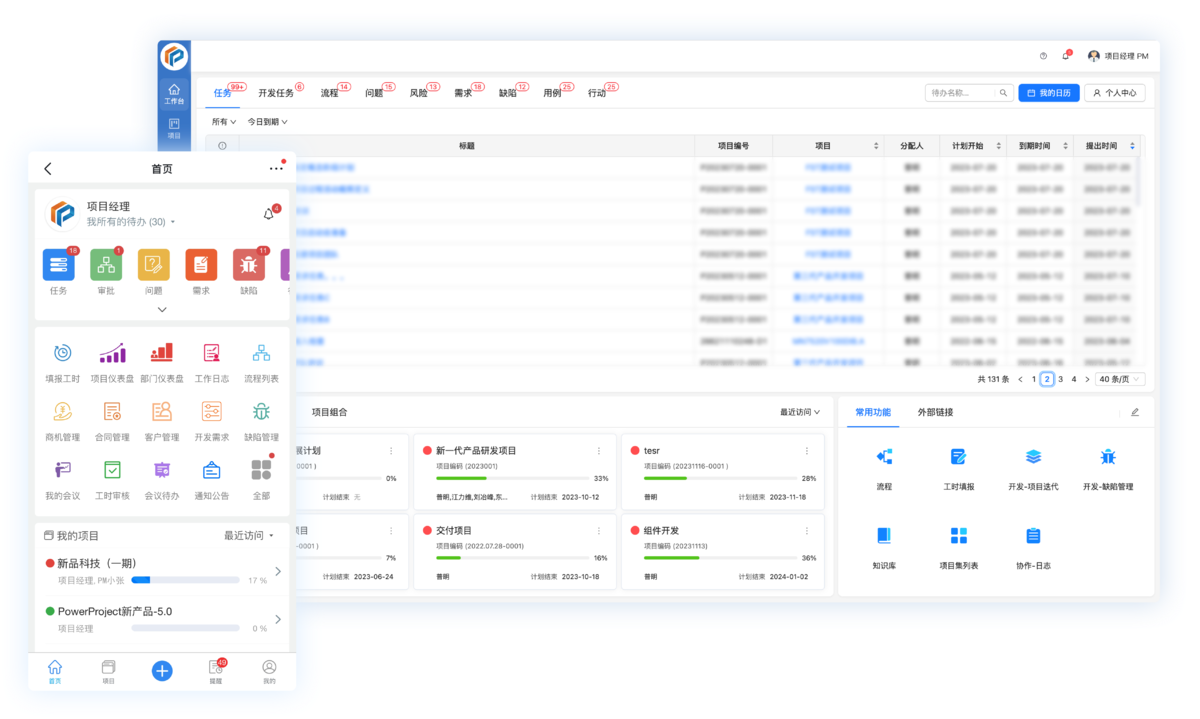Open the 40条/页 page size dropdown

[1120, 379]
